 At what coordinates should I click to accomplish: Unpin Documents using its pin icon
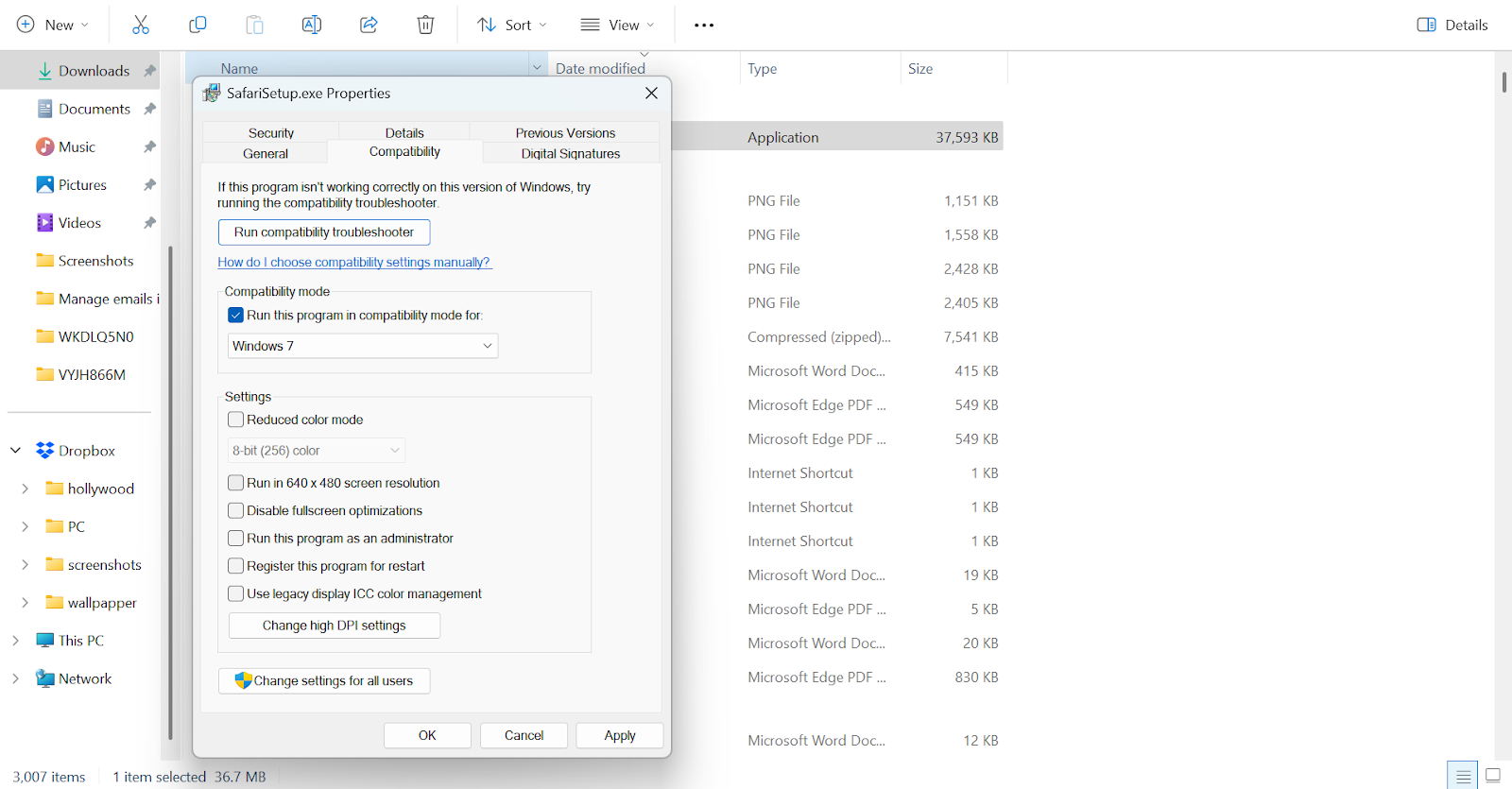click(149, 109)
